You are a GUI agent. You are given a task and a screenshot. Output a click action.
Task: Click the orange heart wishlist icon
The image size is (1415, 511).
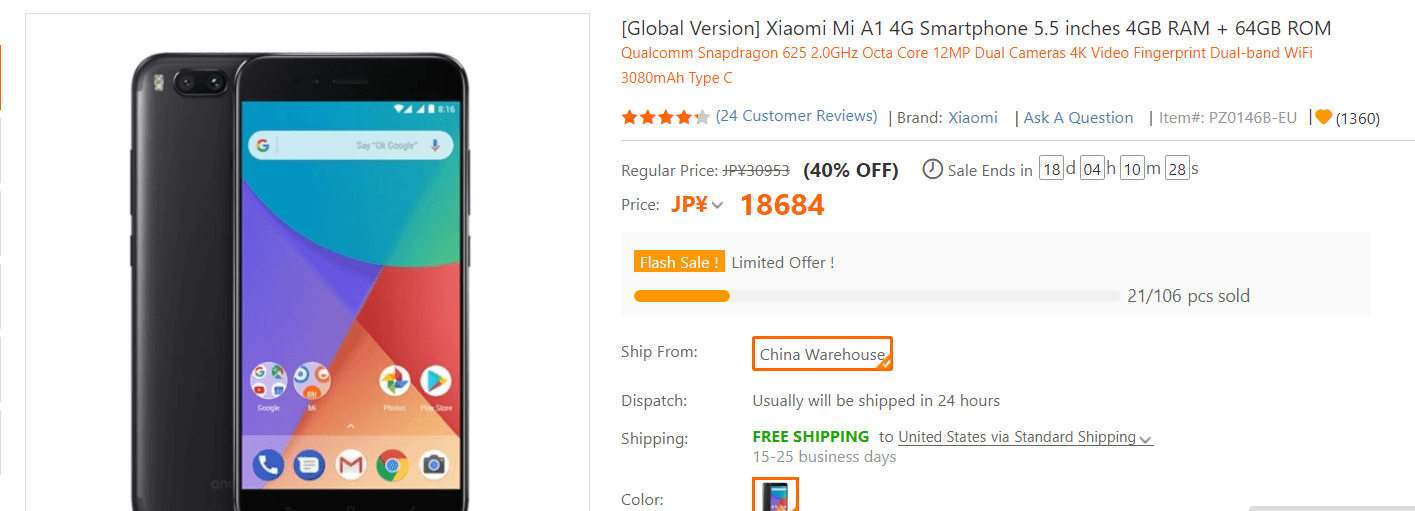pos(1324,118)
